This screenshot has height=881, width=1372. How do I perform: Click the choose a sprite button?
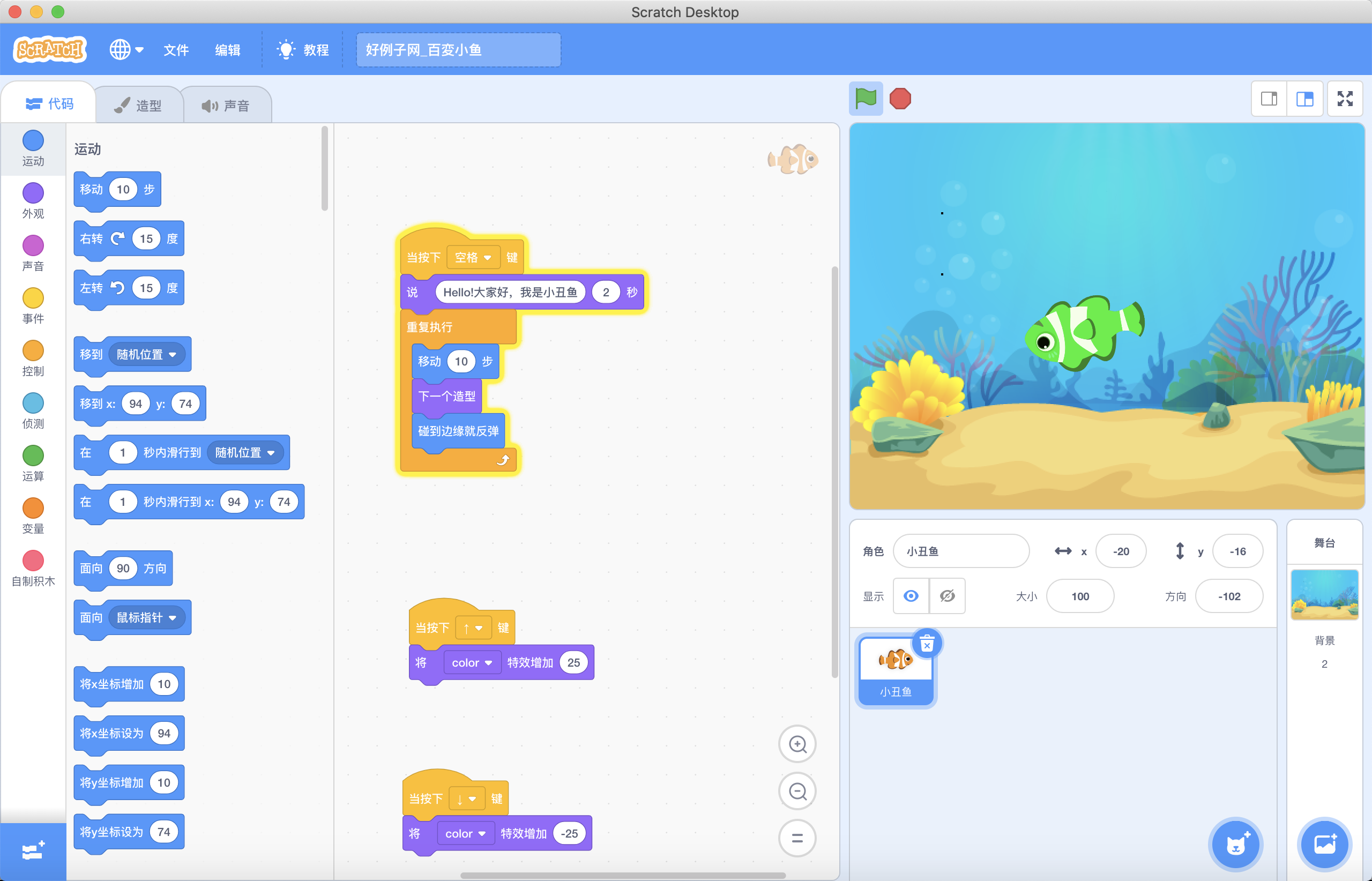pyautogui.click(x=1235, y=845)
